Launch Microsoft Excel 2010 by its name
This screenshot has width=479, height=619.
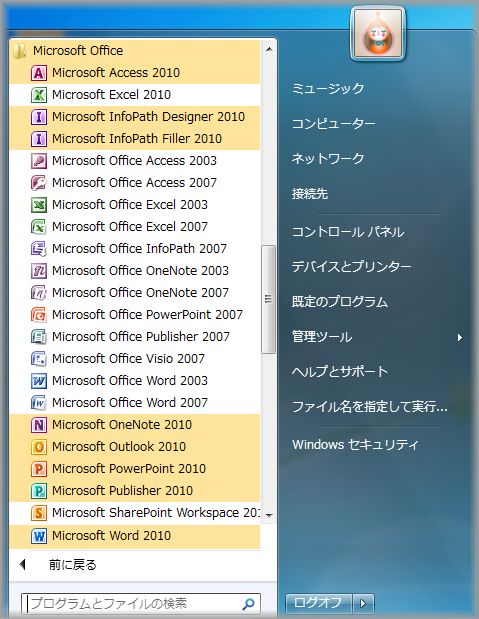111,95
